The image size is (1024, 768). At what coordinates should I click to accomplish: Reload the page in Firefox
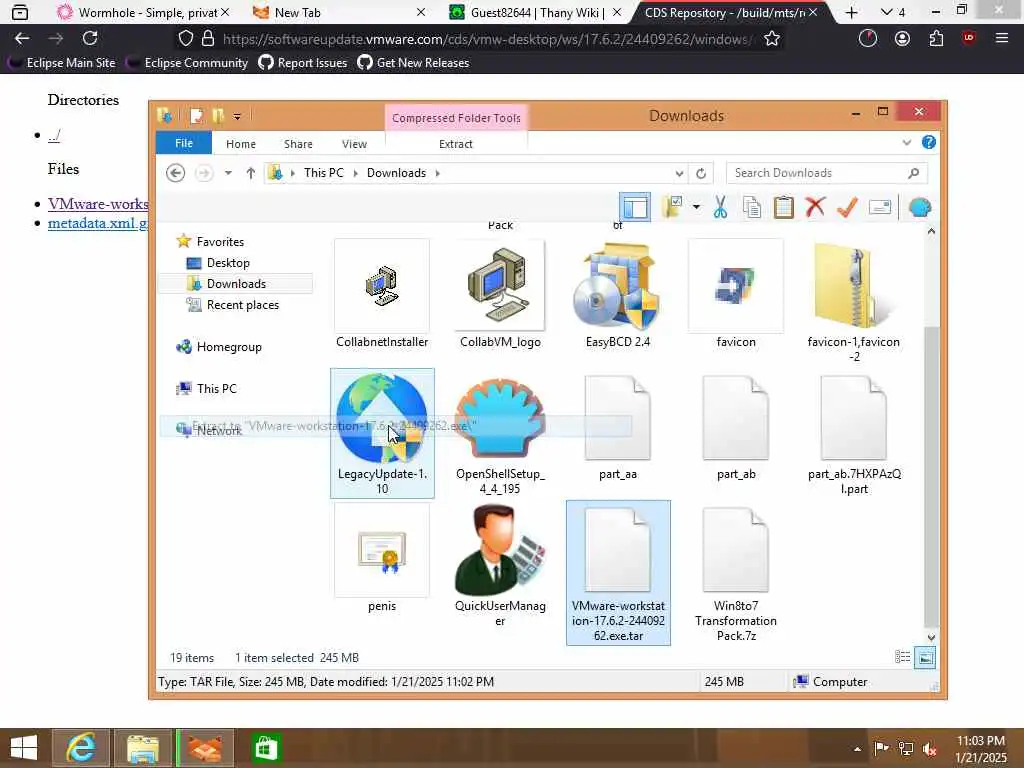click(90, 39)
